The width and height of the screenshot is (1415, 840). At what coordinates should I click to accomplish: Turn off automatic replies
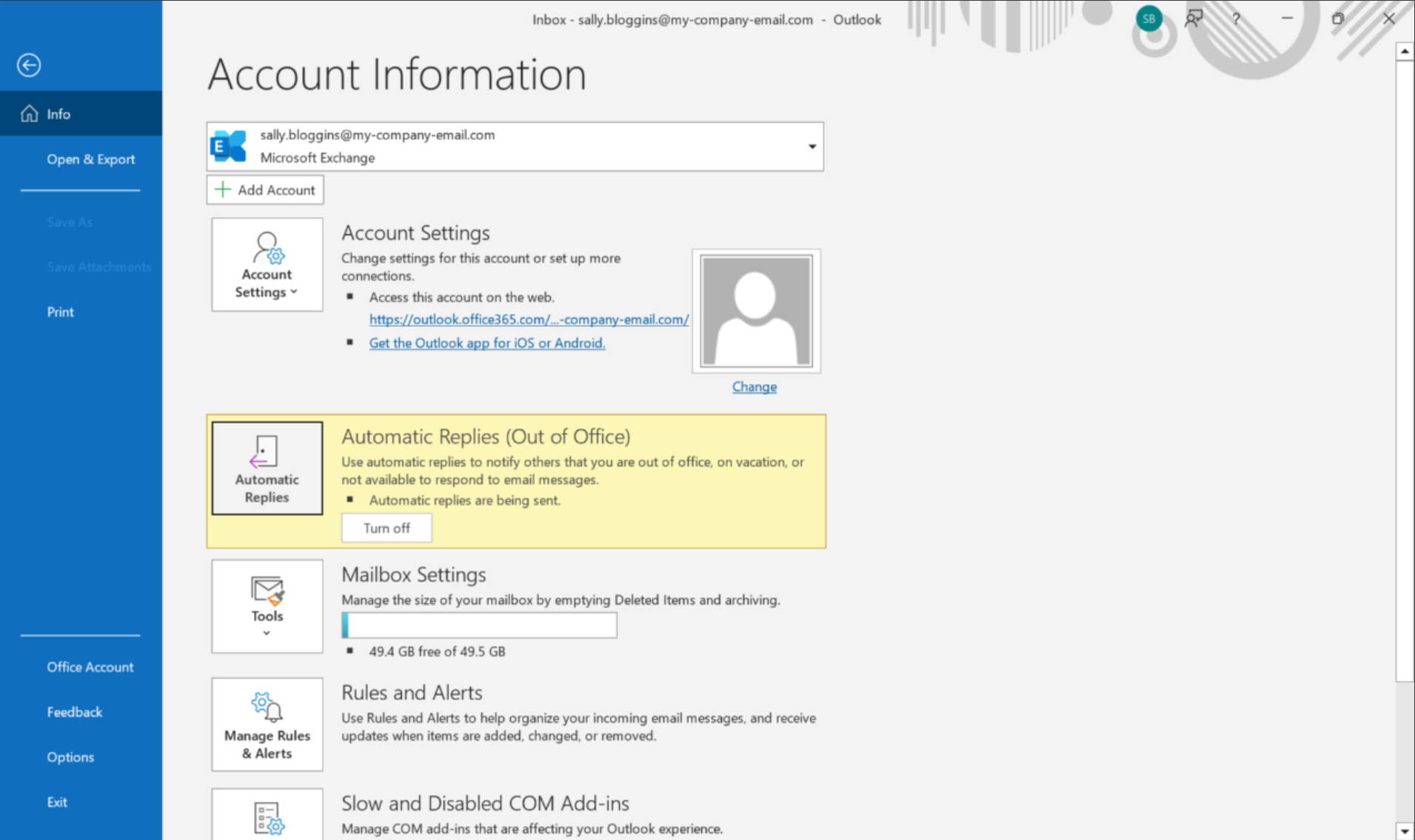387,528
